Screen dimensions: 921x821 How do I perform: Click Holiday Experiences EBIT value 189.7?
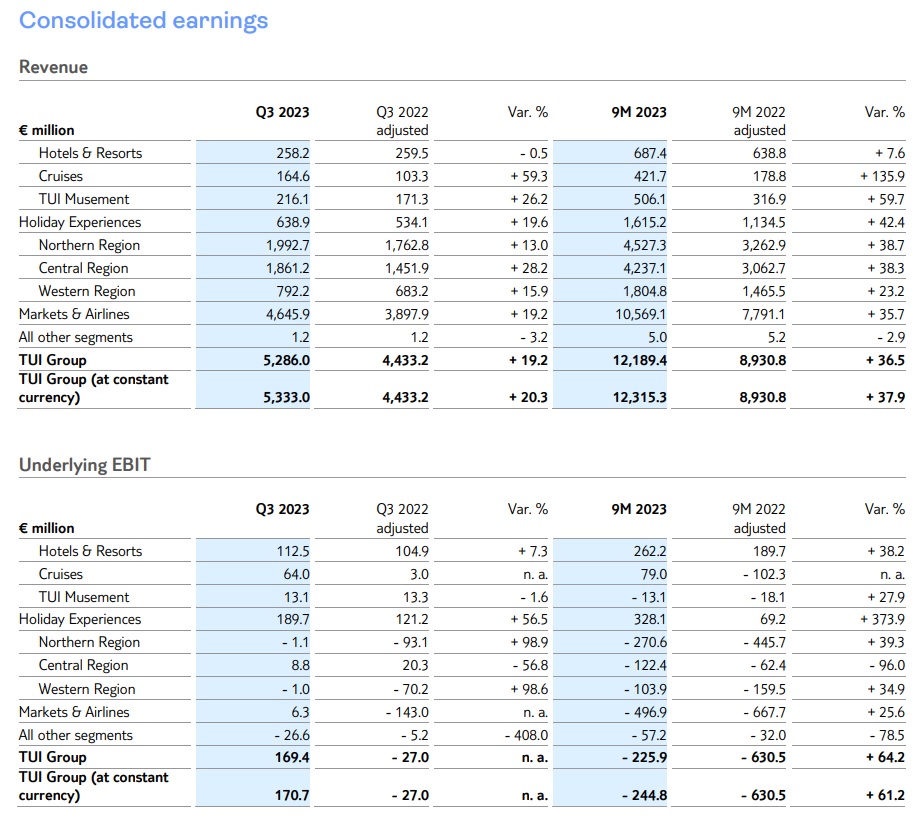coord(292,620)
